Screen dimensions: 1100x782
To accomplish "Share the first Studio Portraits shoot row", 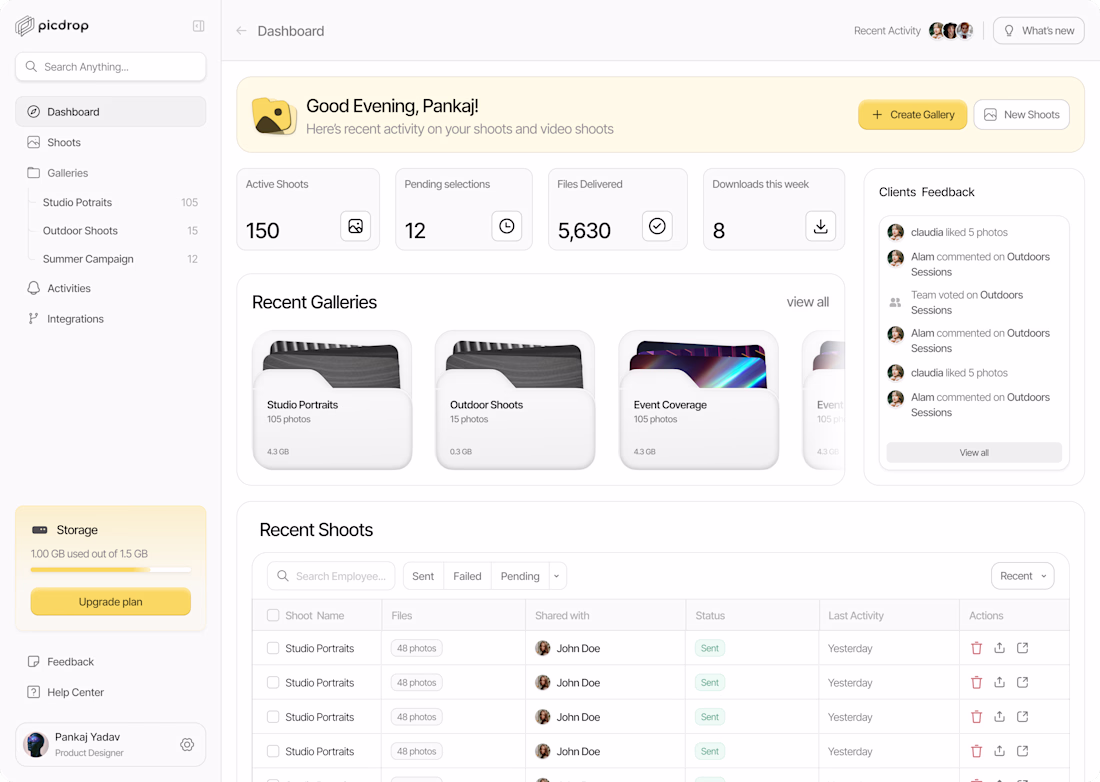I will pyautogui.click(x=1000, y=648).
